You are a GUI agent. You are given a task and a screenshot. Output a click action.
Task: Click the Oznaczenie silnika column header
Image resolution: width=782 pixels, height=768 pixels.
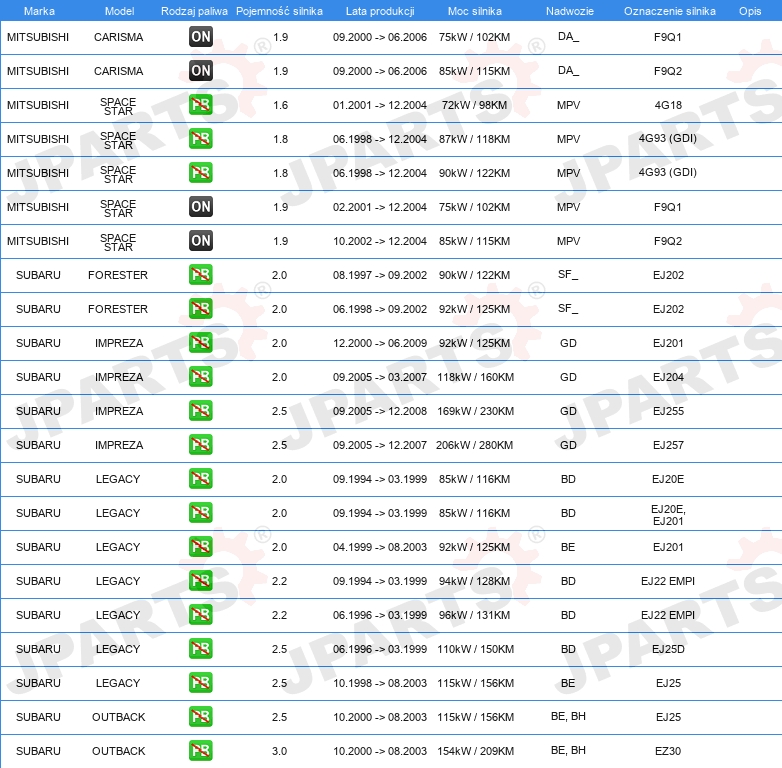669,11
